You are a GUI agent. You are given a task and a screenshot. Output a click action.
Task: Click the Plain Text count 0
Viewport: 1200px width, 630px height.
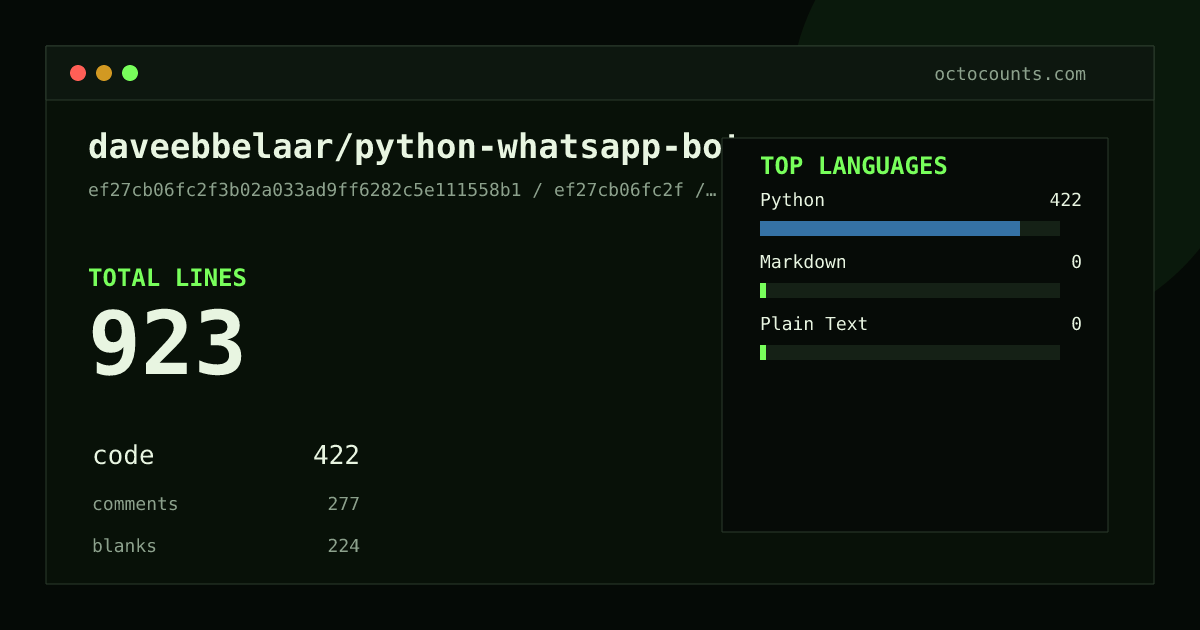click(1076, 324)
